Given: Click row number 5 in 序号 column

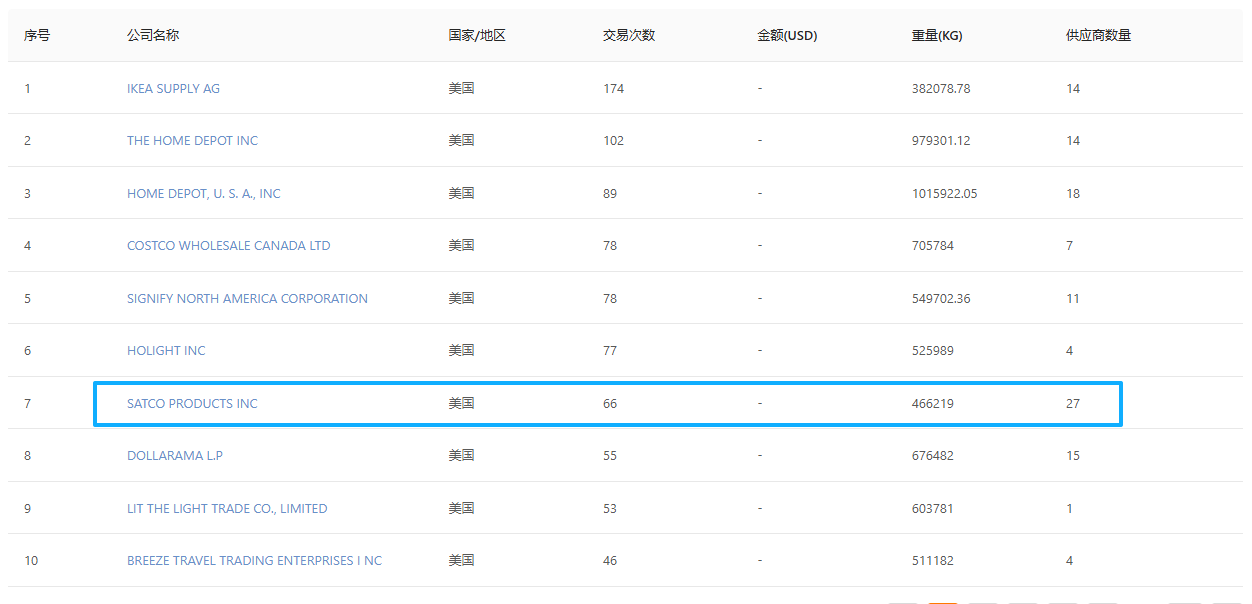Looking at the screenshot, I should point(28,298).
